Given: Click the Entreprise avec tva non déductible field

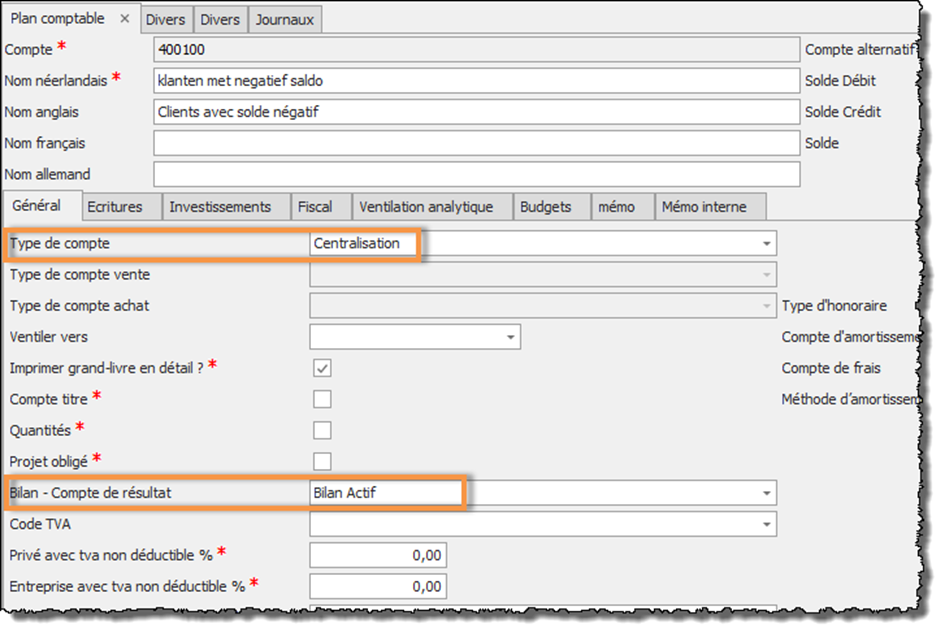Looking at the screenshot, I should (x=378, y=587).
